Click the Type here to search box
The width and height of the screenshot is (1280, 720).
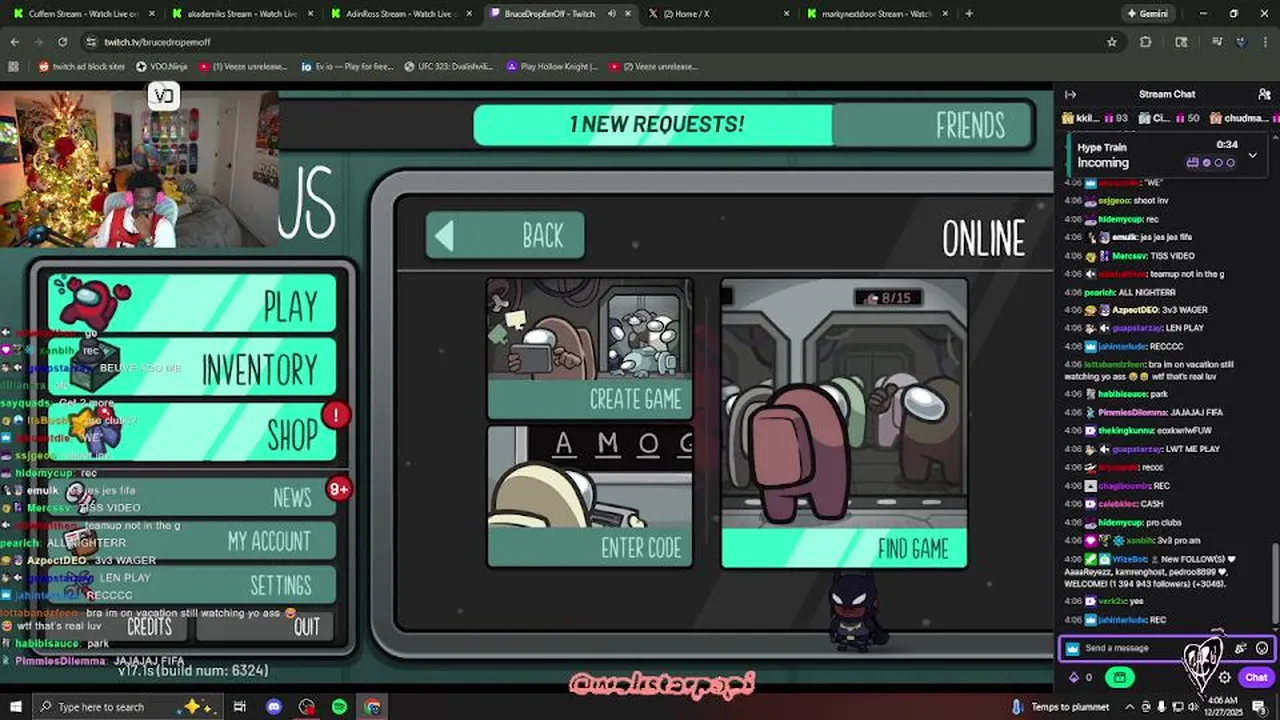pos(130,707)
